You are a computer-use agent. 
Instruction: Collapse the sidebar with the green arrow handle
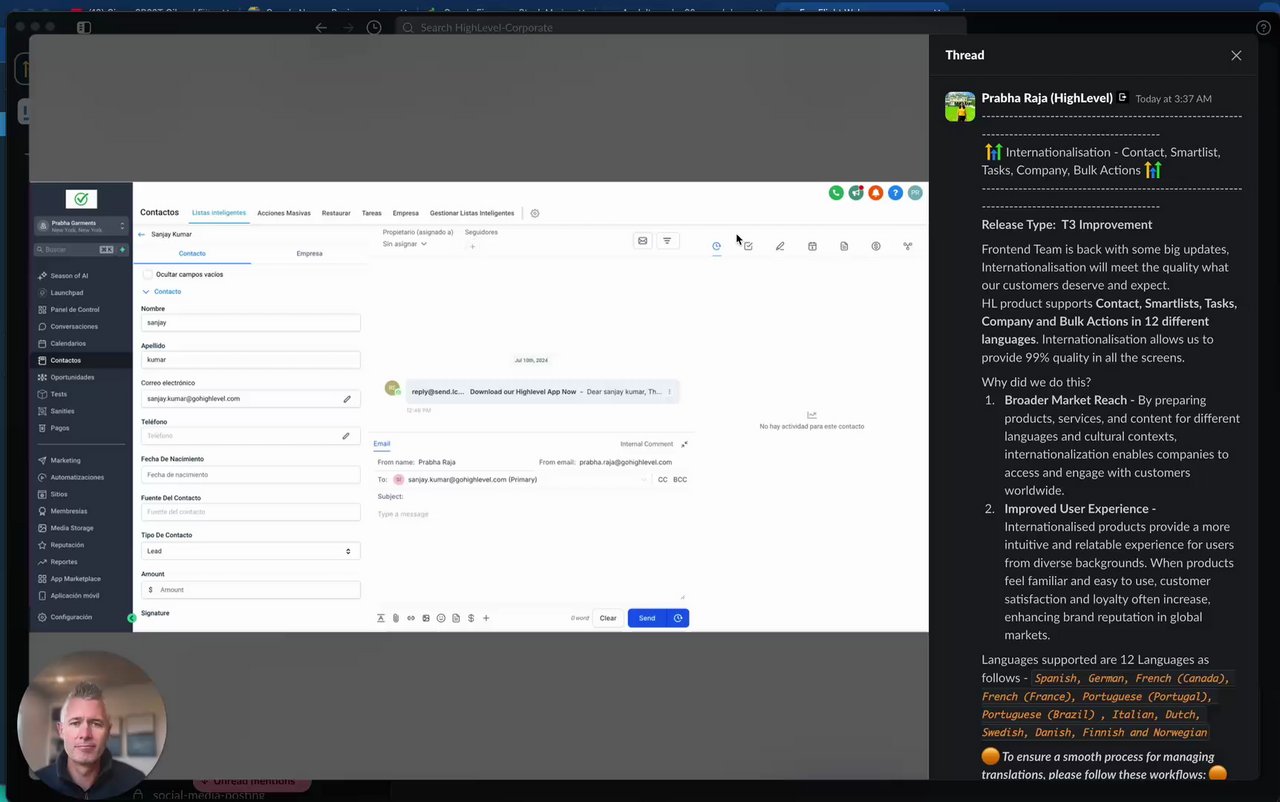click(132, 618)
